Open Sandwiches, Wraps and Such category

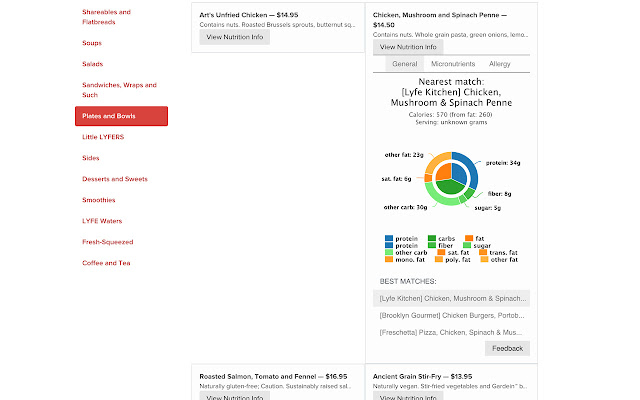click(x=119, y=90)
